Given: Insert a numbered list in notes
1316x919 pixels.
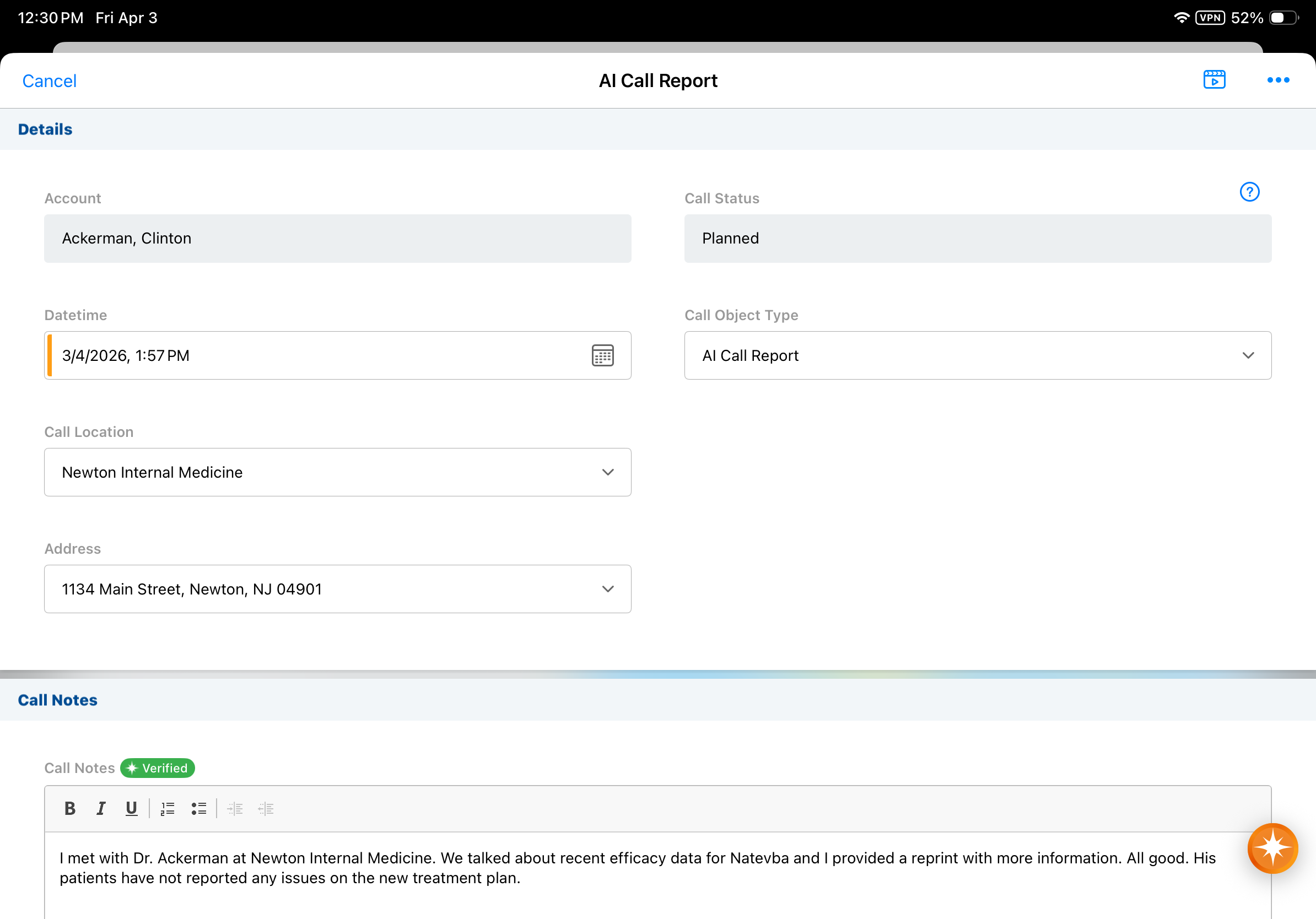Looking at the screenshot, I should (168, 808).
